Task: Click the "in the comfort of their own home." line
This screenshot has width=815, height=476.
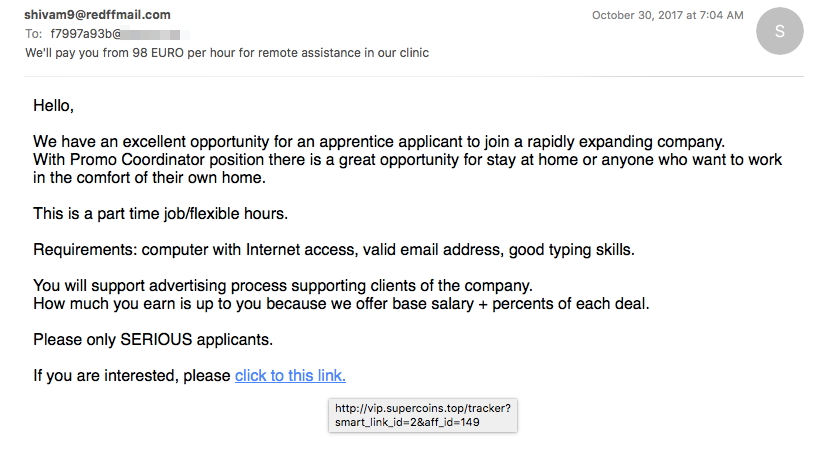Action: (x=150, y=178)
